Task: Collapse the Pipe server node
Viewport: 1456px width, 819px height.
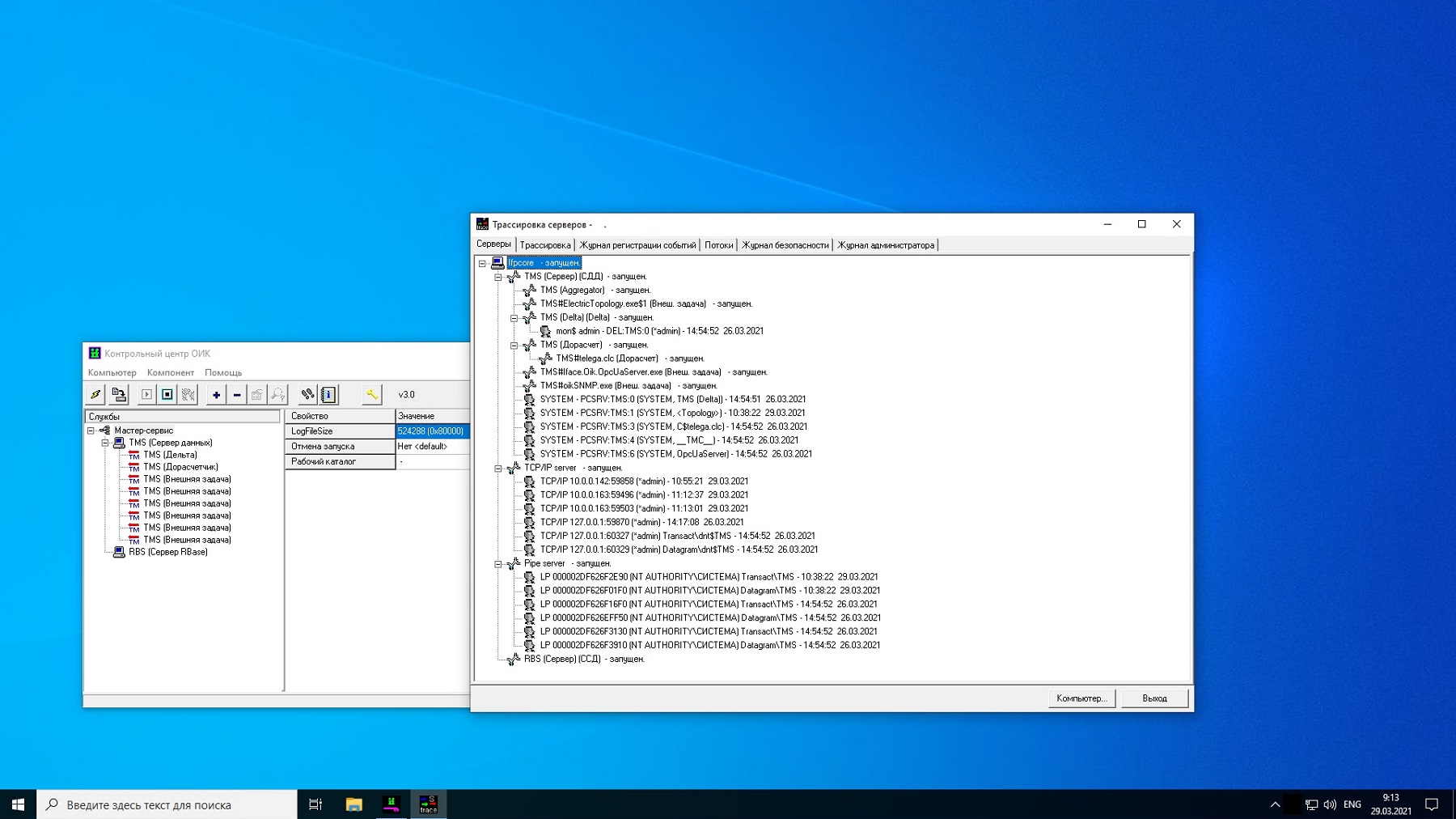Action: pyautogui.click(x=498, y=563)
